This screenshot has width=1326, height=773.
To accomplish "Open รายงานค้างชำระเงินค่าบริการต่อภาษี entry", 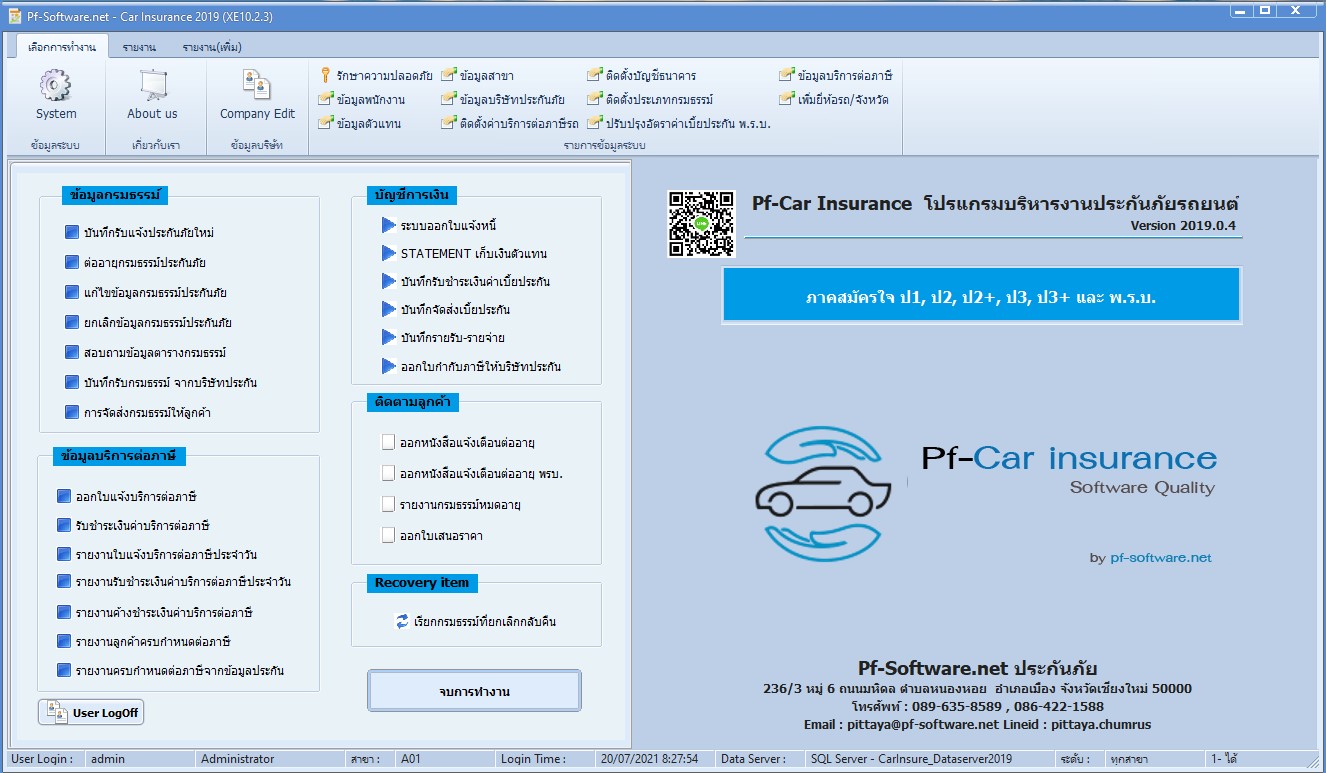I will (155, 612).
